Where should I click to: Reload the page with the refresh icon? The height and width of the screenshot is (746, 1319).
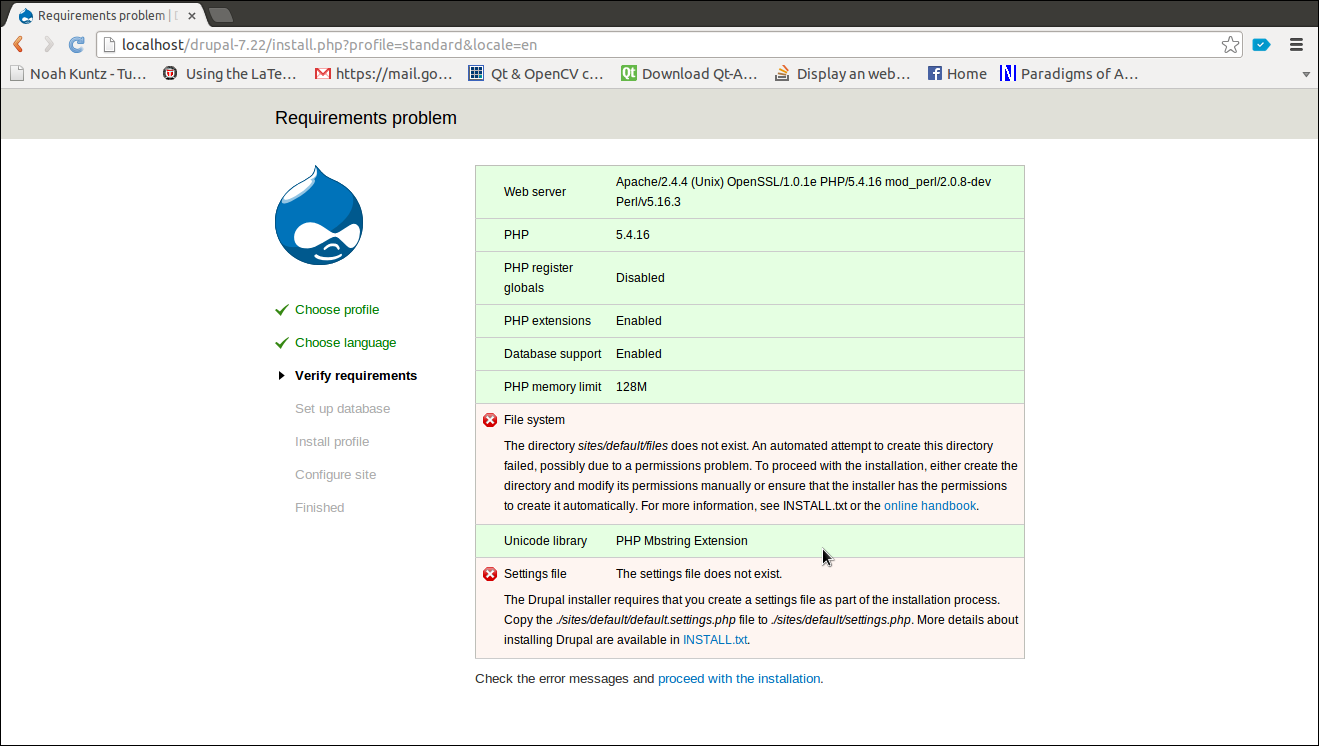[x=76, y=44]
